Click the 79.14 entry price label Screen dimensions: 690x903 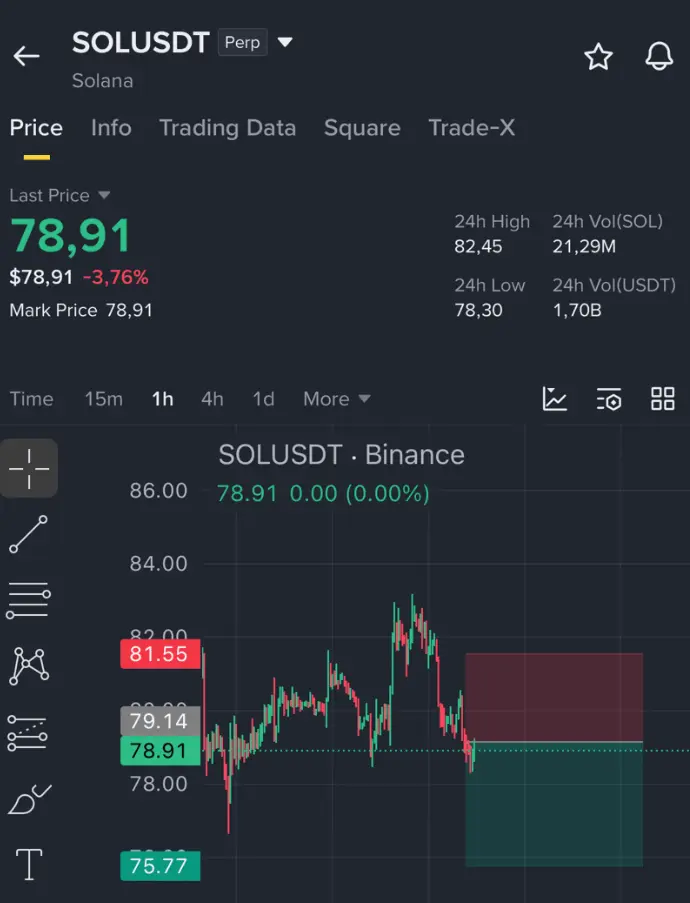click(x=160, y=720)
